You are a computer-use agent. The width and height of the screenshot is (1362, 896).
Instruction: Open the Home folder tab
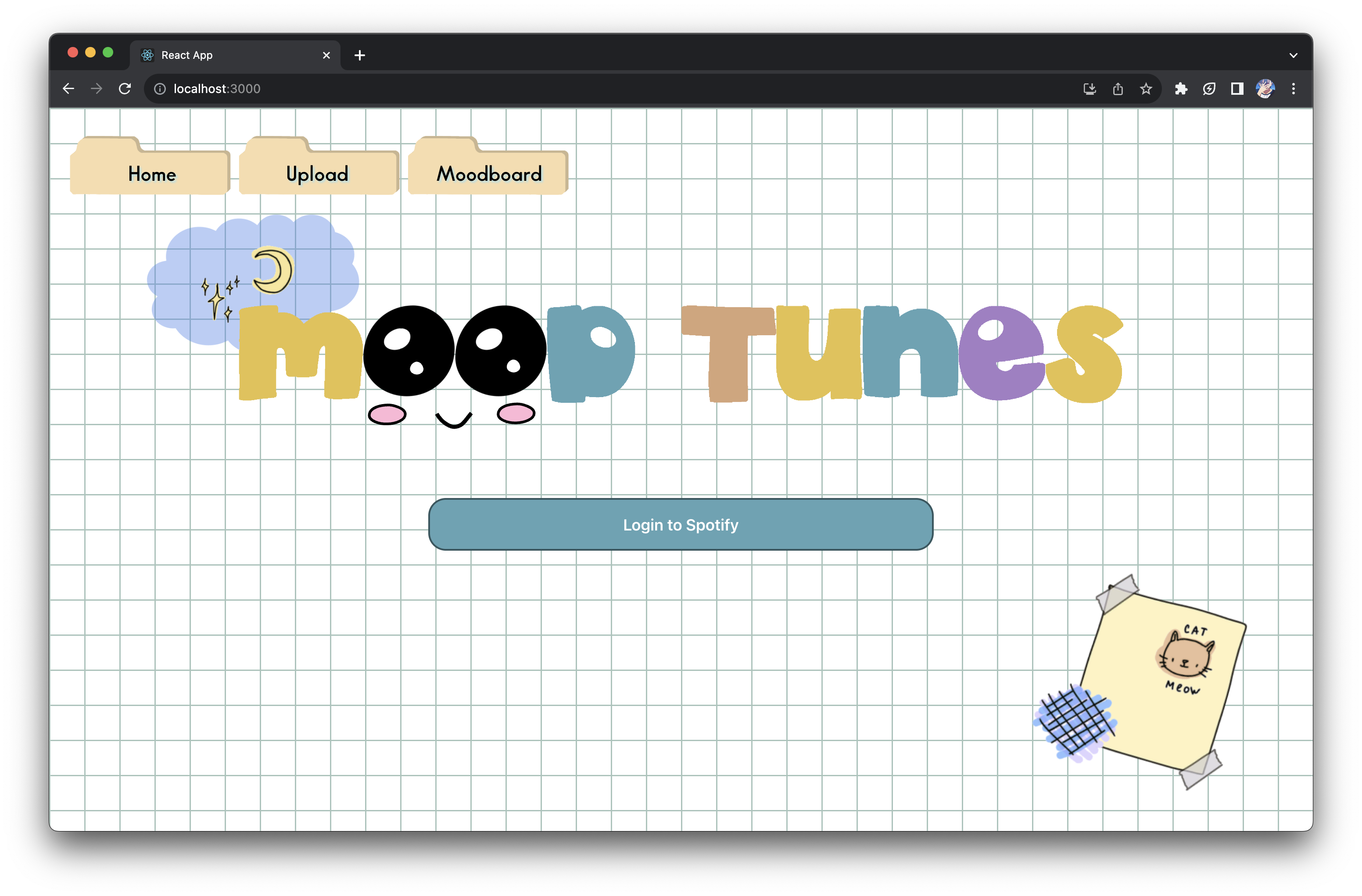click(x=151, y=173)
